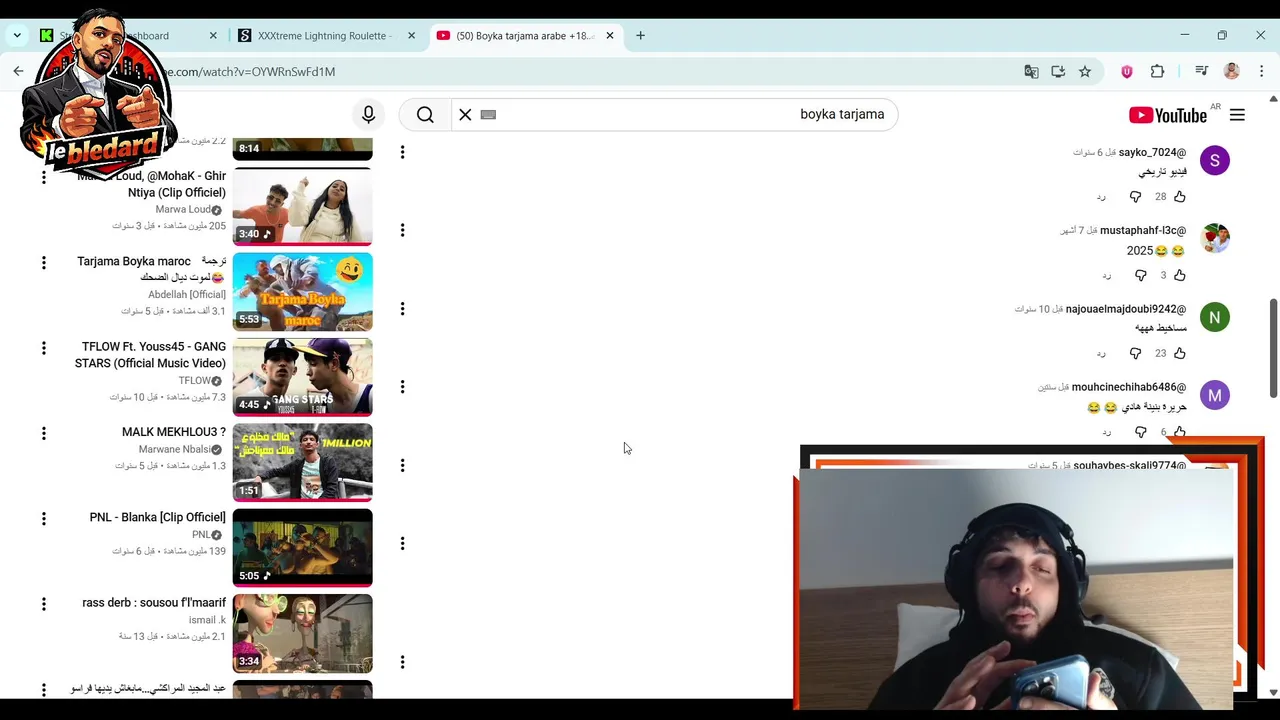1280x720 pixels.
Task: Play the PNL Blanka 5:05 thumbnail
Action: (x=302, y=548)
